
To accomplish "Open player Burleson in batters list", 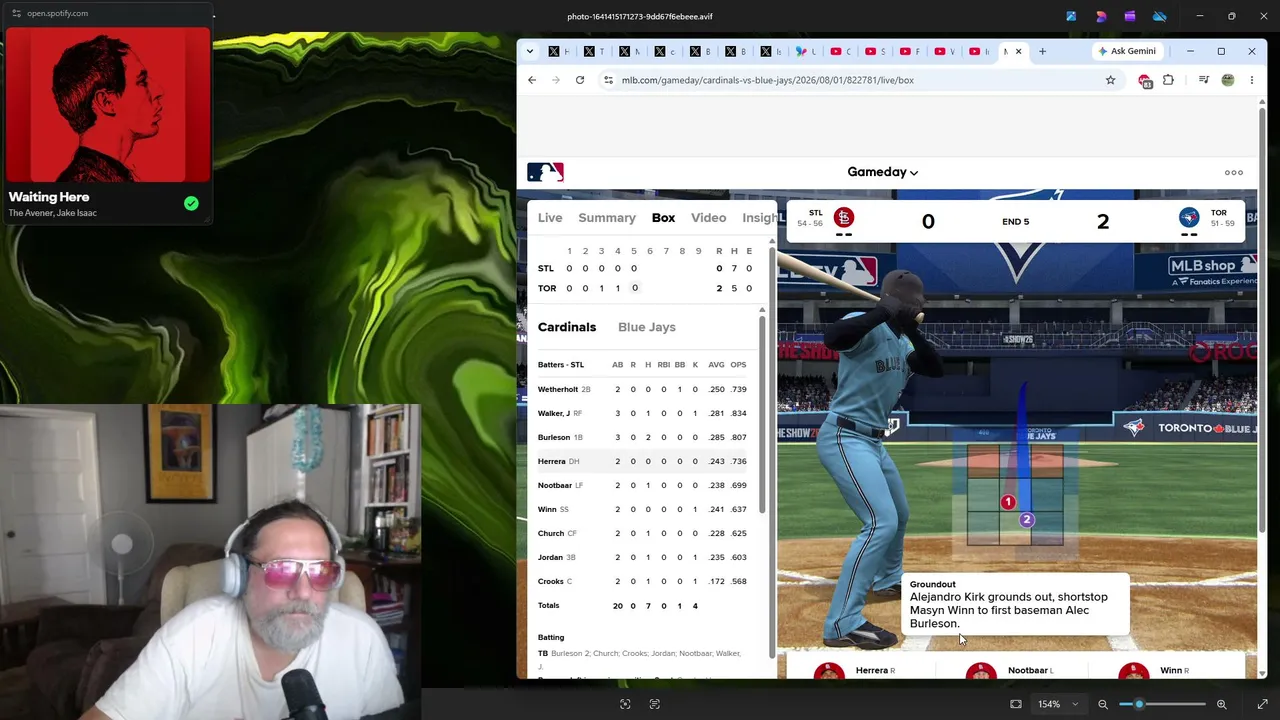I will click(554, 437).
